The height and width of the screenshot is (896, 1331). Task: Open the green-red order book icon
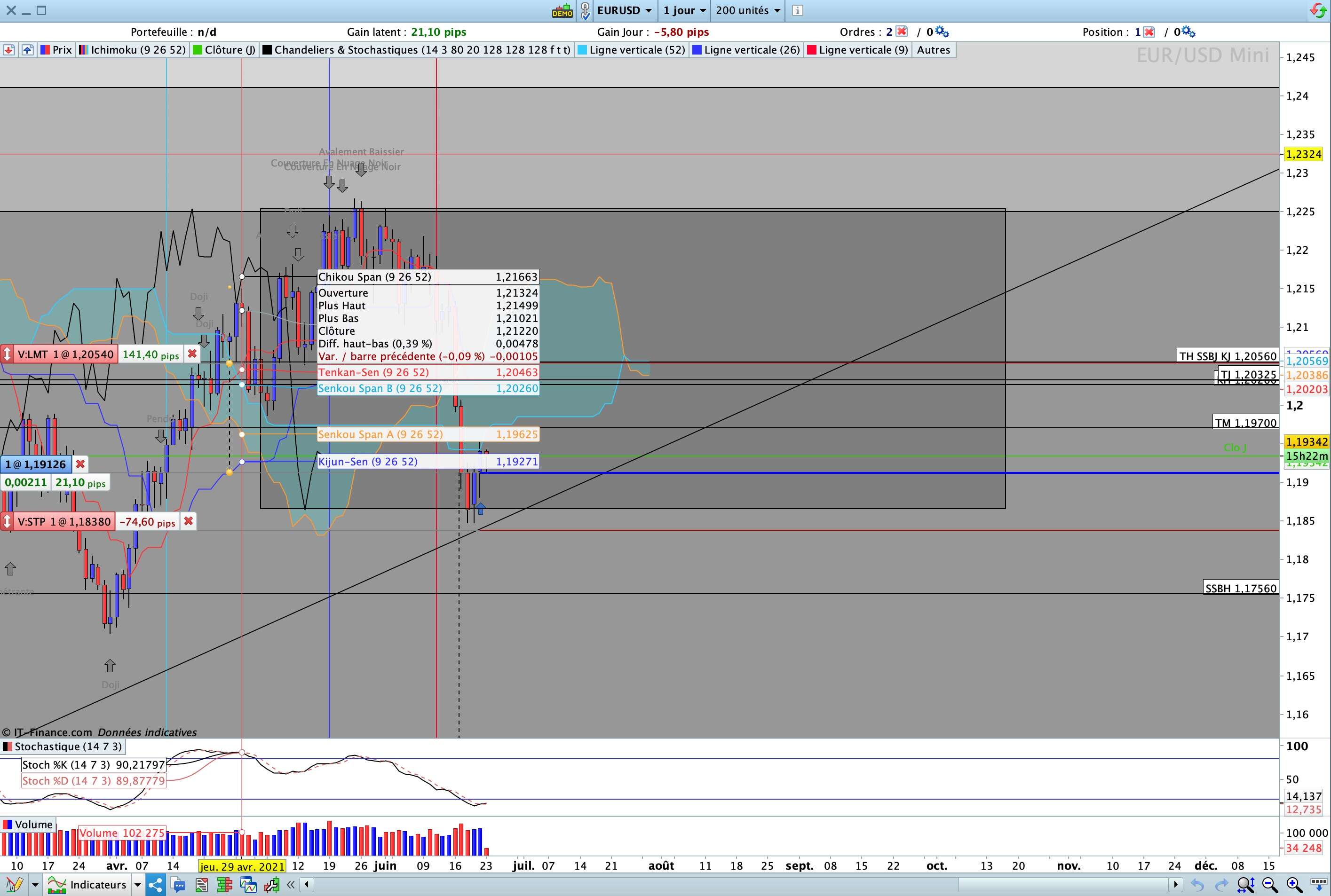click(224, 885)
